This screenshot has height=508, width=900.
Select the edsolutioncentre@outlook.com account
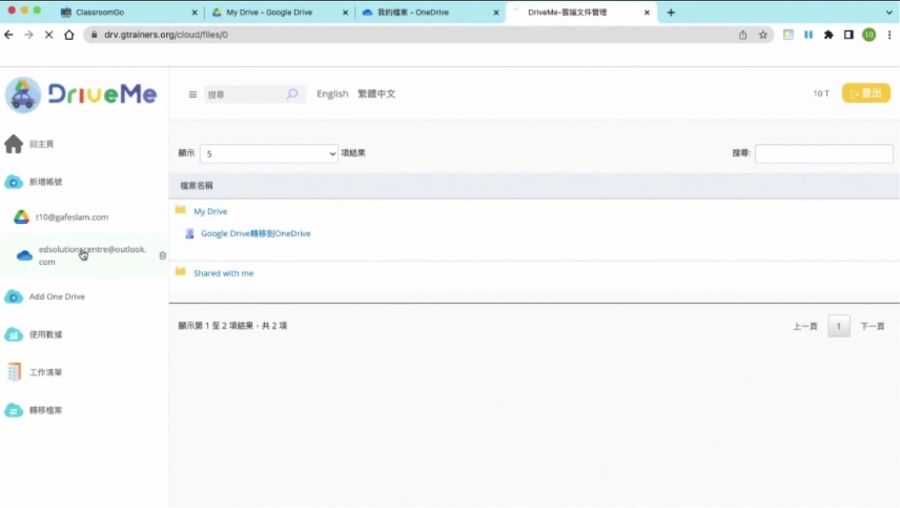pos(92,255)
